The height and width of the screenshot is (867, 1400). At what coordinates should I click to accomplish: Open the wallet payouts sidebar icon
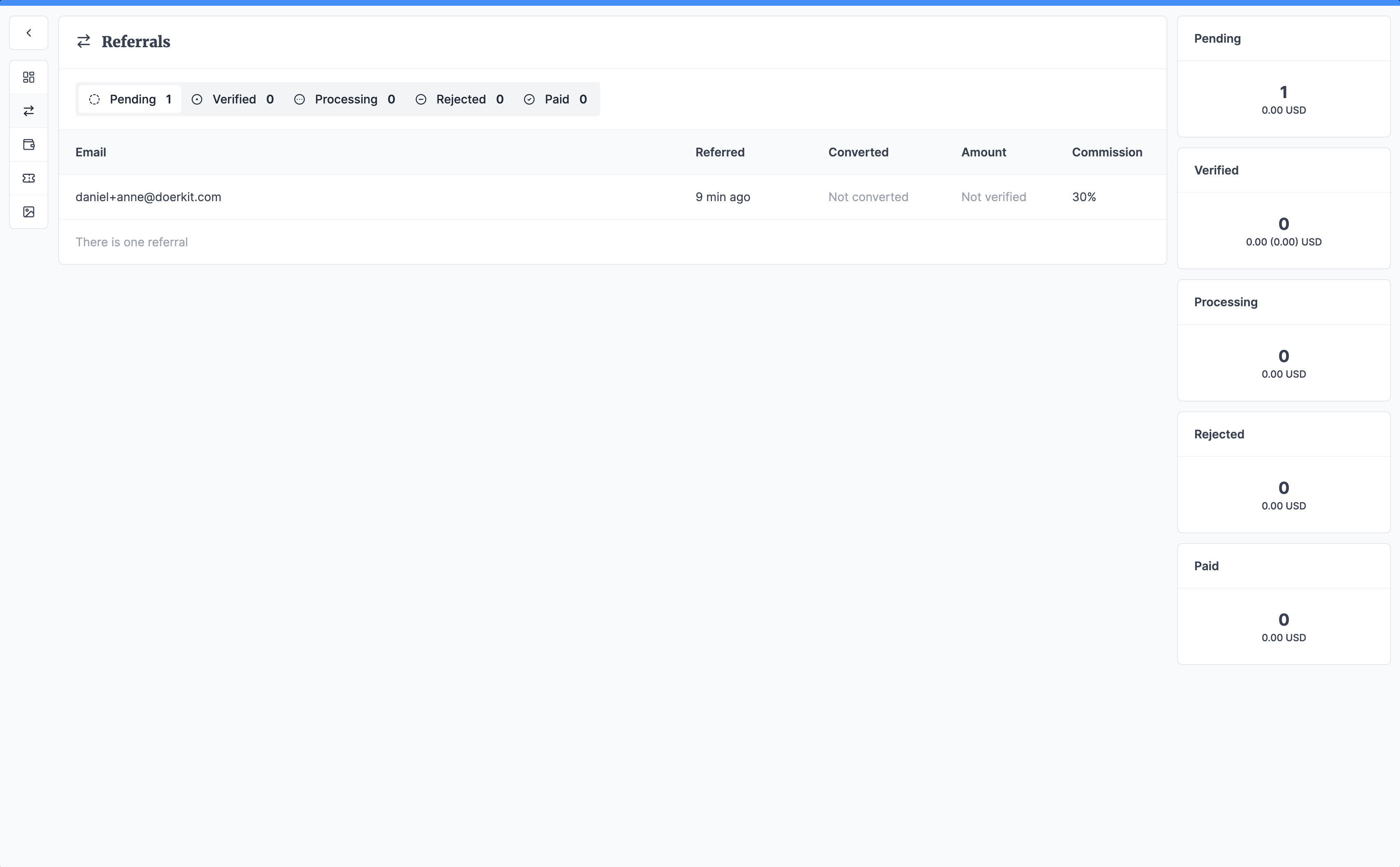click(x=29, y=144)
